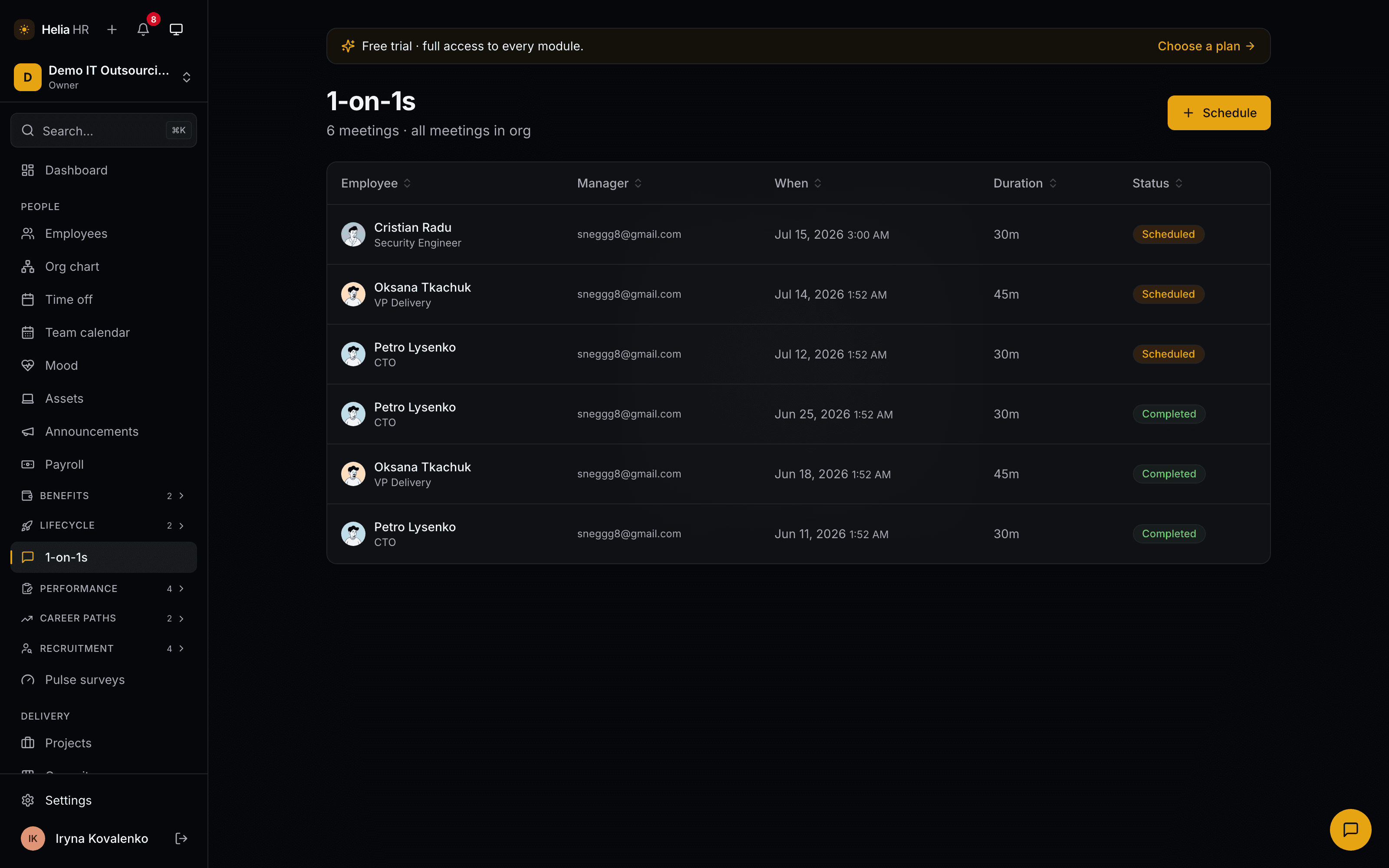
Task: Expand the Recruitment section
Action: click(103, 648)
